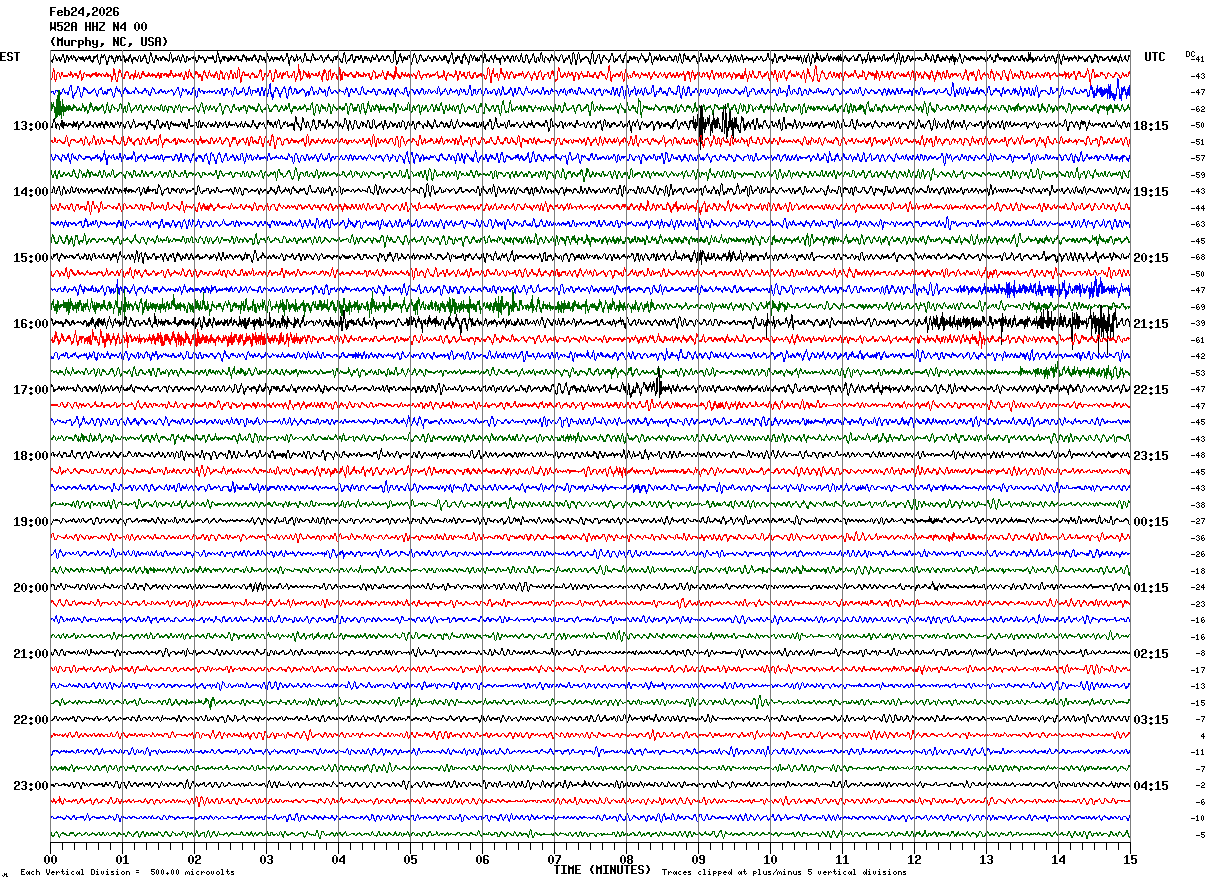Click the EST timezone label
This screenshot has width=1210, height=886.
tap(10, 57)
